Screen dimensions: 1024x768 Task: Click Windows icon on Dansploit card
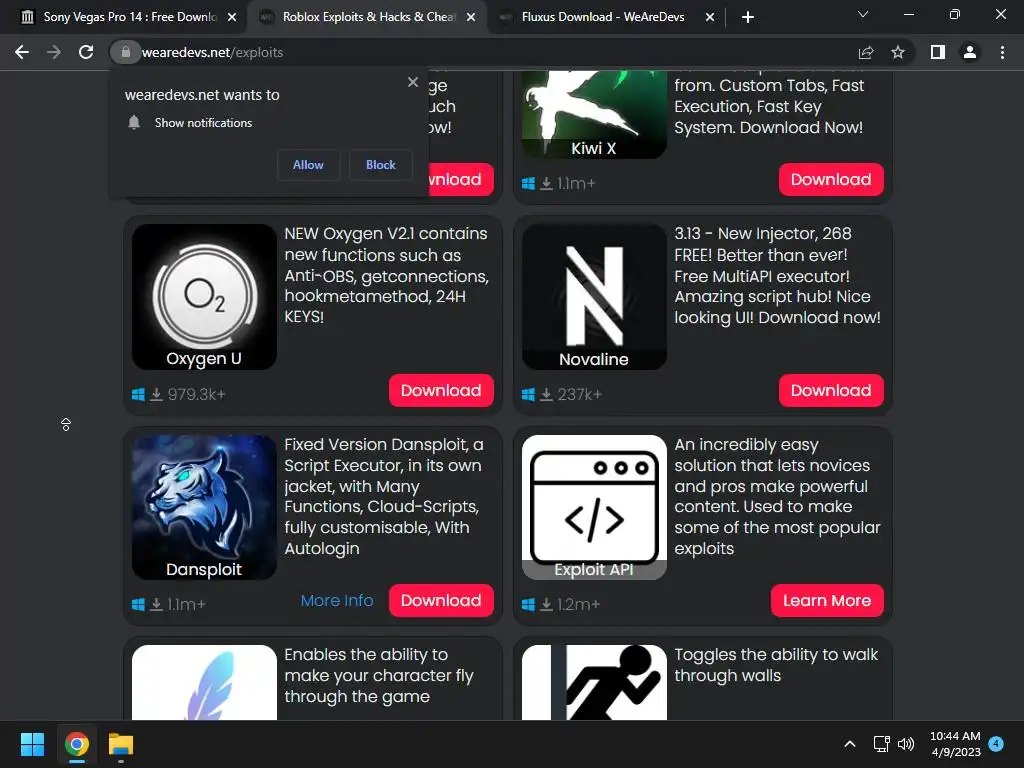pyautogui.click(x=138, y=605)
